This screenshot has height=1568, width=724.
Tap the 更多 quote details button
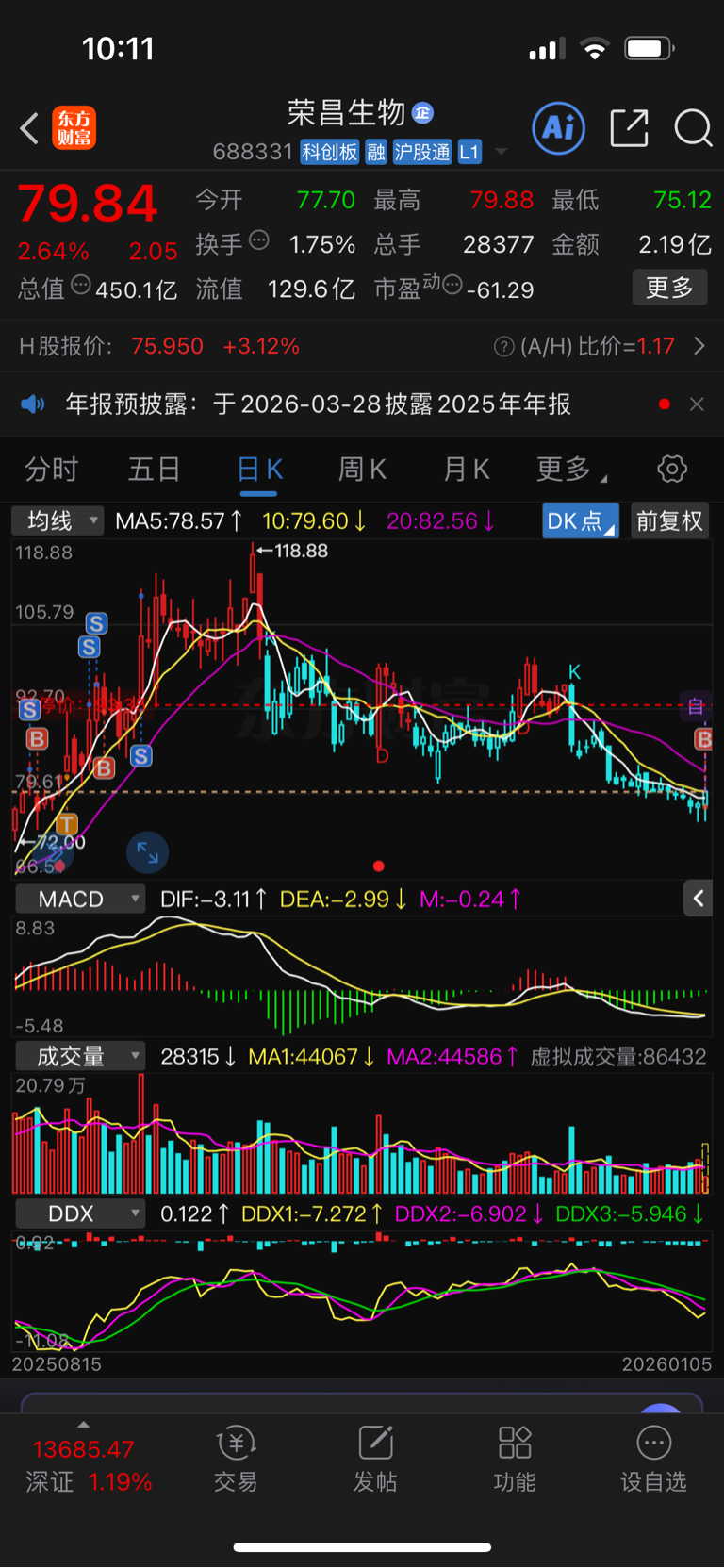click(x=669, y=288)
